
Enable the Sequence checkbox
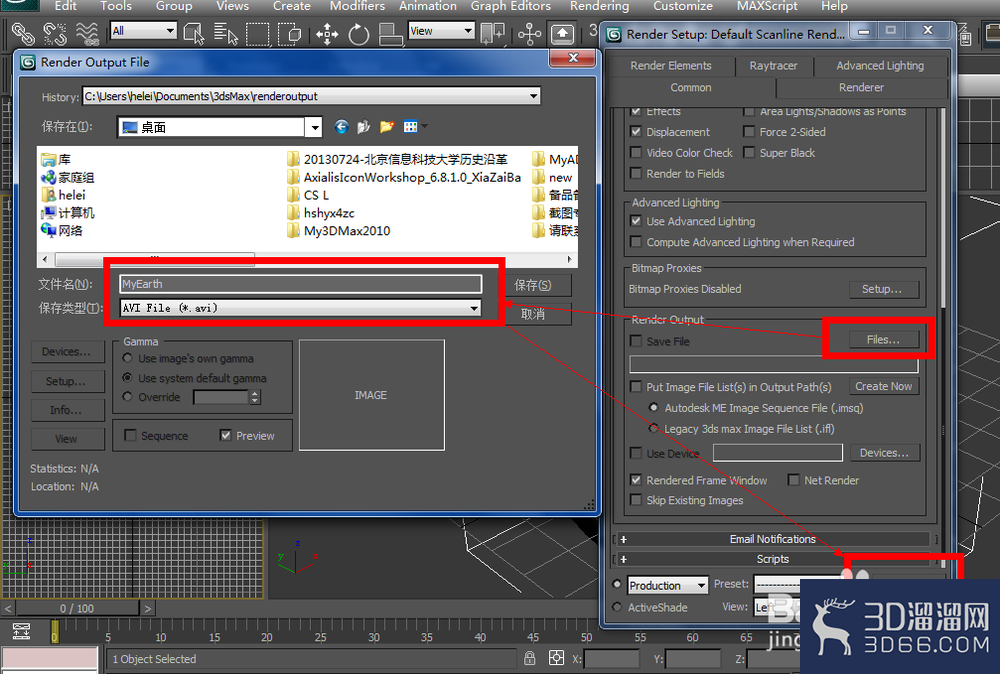tap(131, 436)
